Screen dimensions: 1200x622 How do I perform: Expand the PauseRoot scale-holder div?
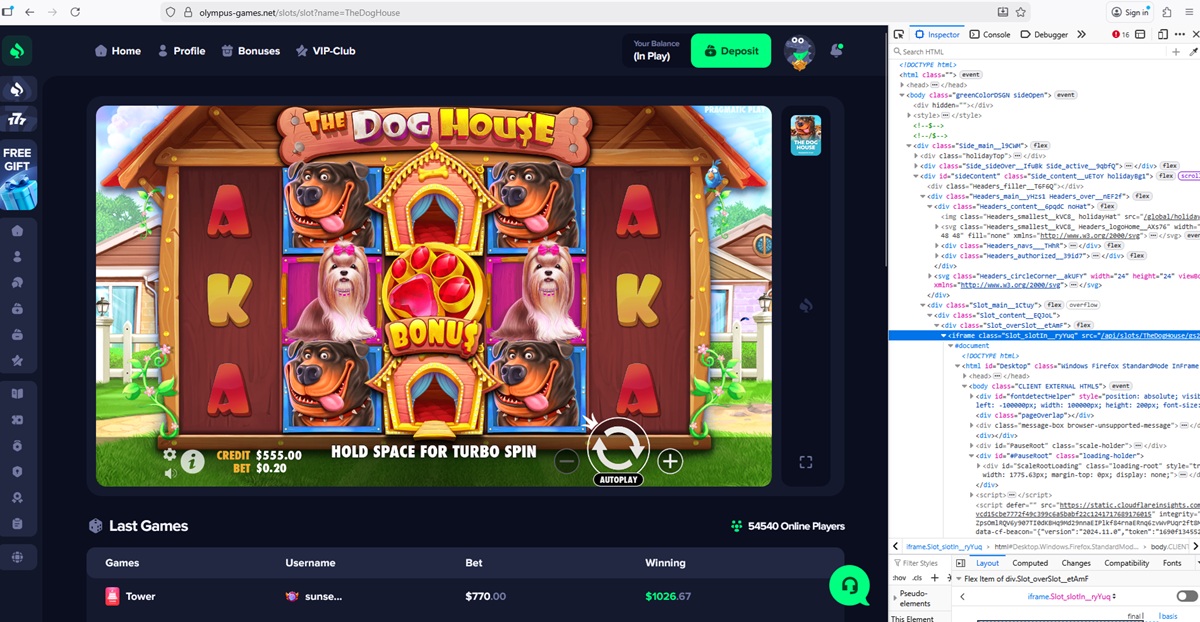point(972,445)
